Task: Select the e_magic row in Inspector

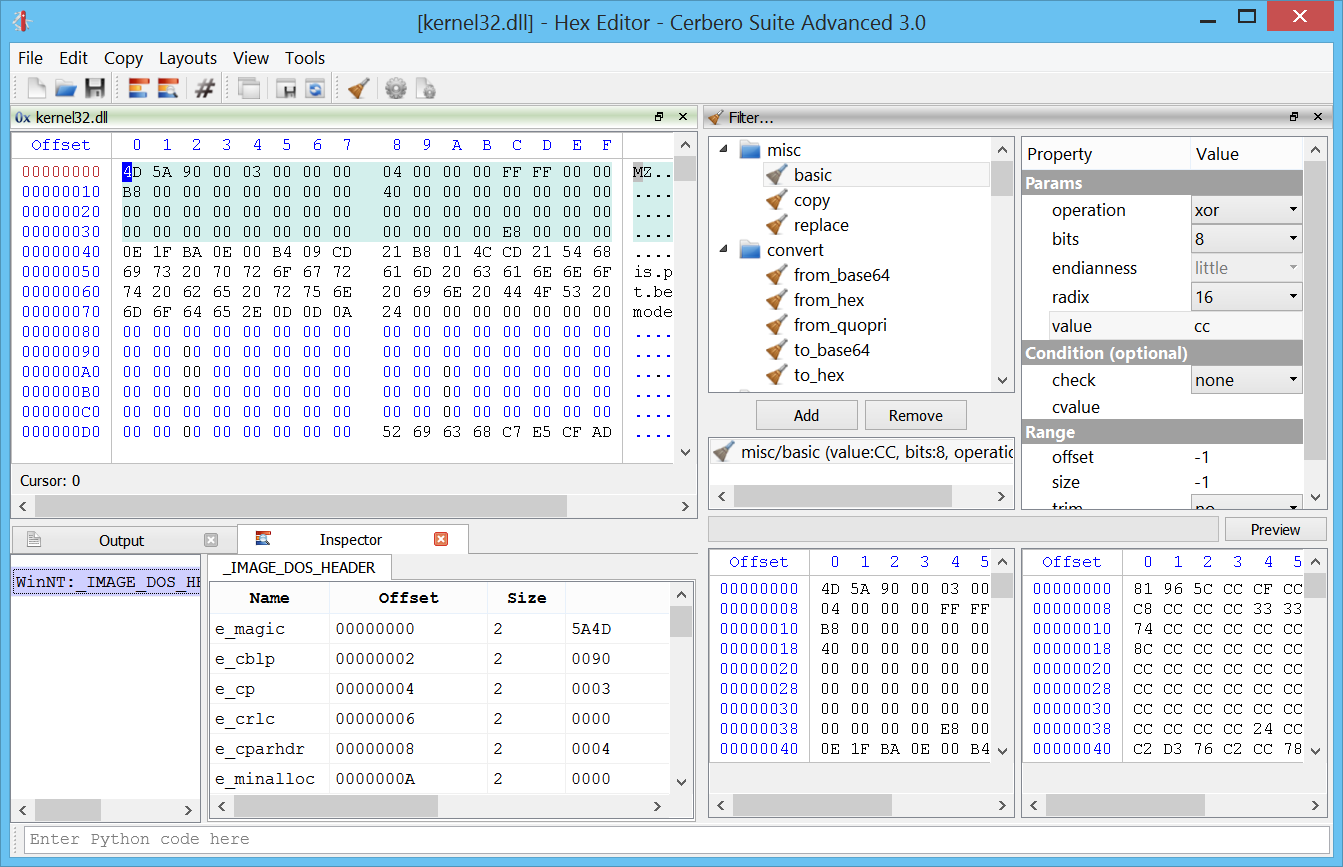Action: [440, 629]
